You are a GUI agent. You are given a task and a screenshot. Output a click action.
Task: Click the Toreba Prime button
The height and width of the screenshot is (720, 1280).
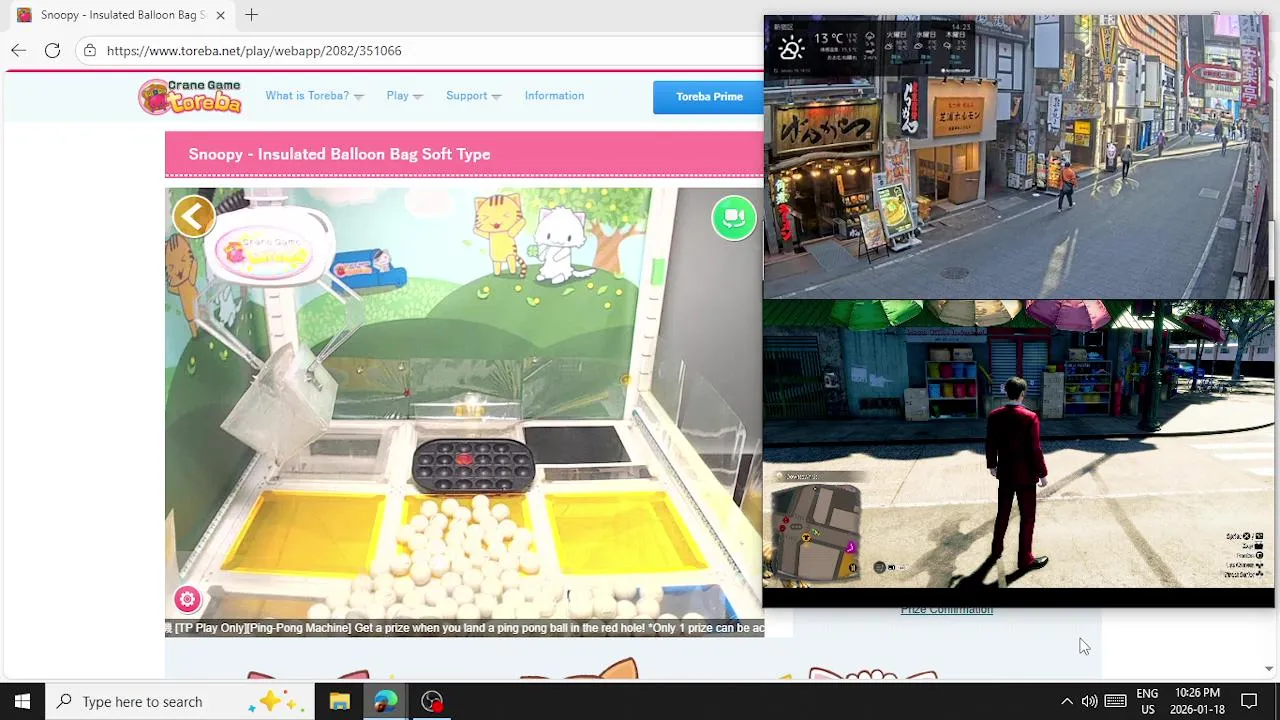pyautogui.click(x=709, y=97)
